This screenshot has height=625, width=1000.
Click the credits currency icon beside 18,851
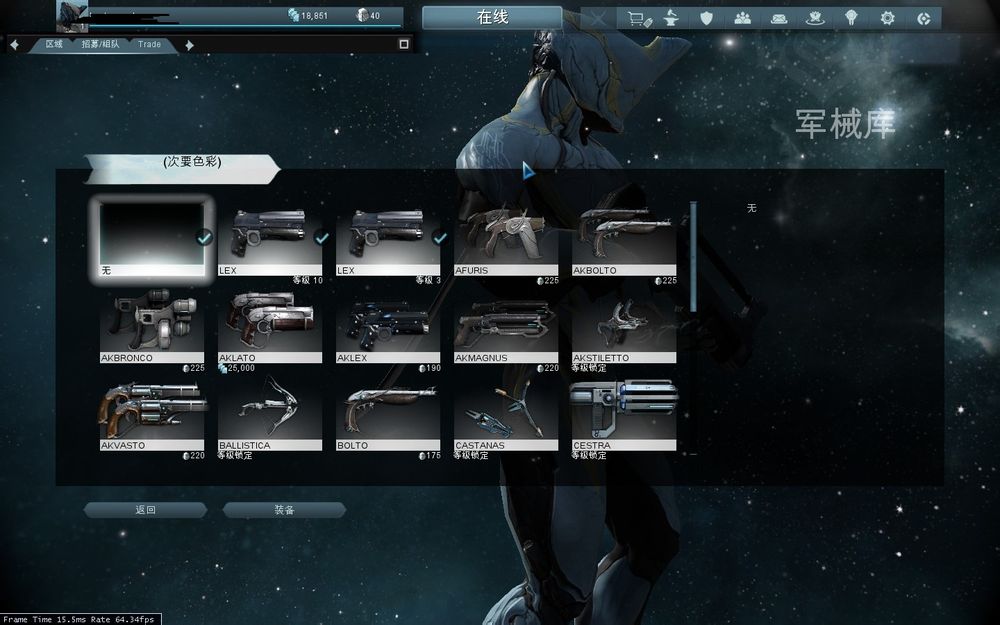tap(293, 15)
